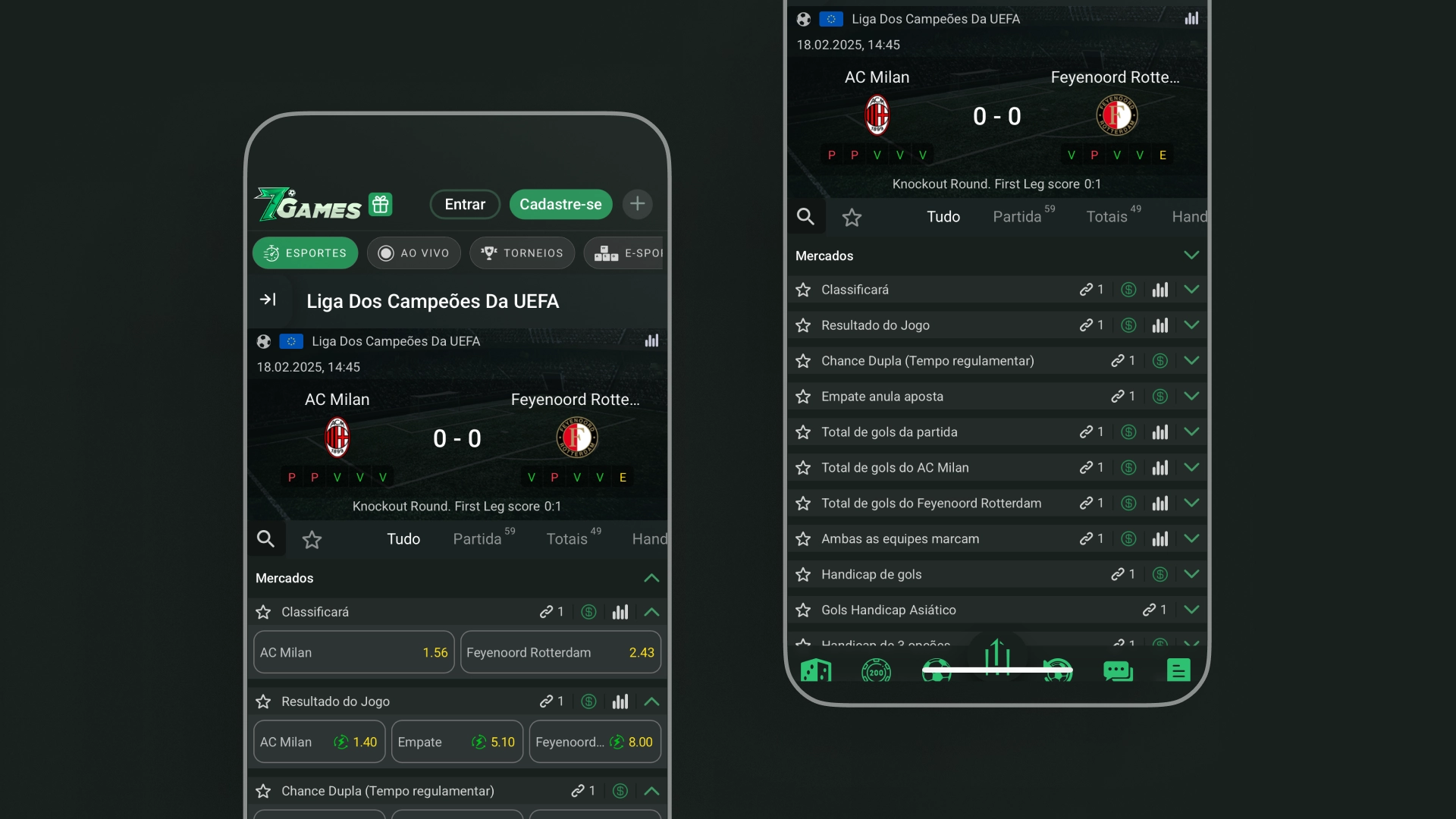1456x819 pixels.
Task: Collapse the Classificará market on left phone
Action: (651, 612)
